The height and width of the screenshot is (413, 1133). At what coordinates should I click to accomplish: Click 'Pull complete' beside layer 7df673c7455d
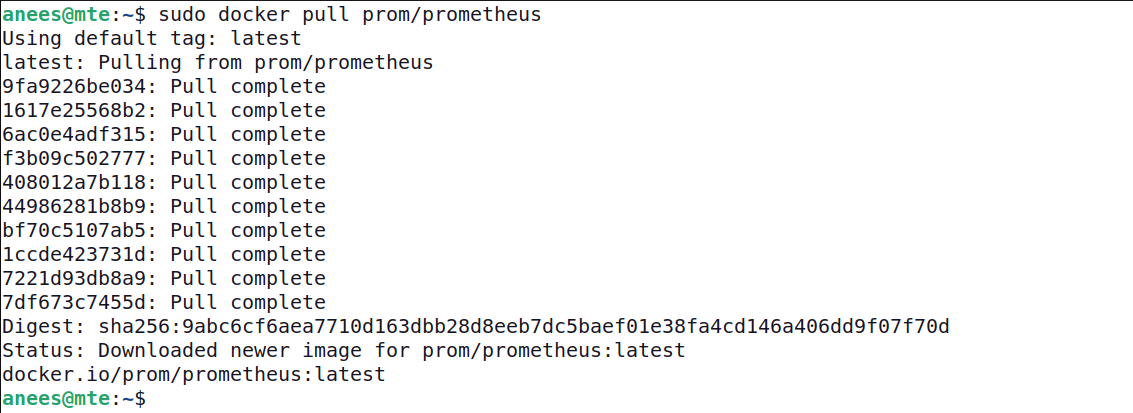[248, 302]
